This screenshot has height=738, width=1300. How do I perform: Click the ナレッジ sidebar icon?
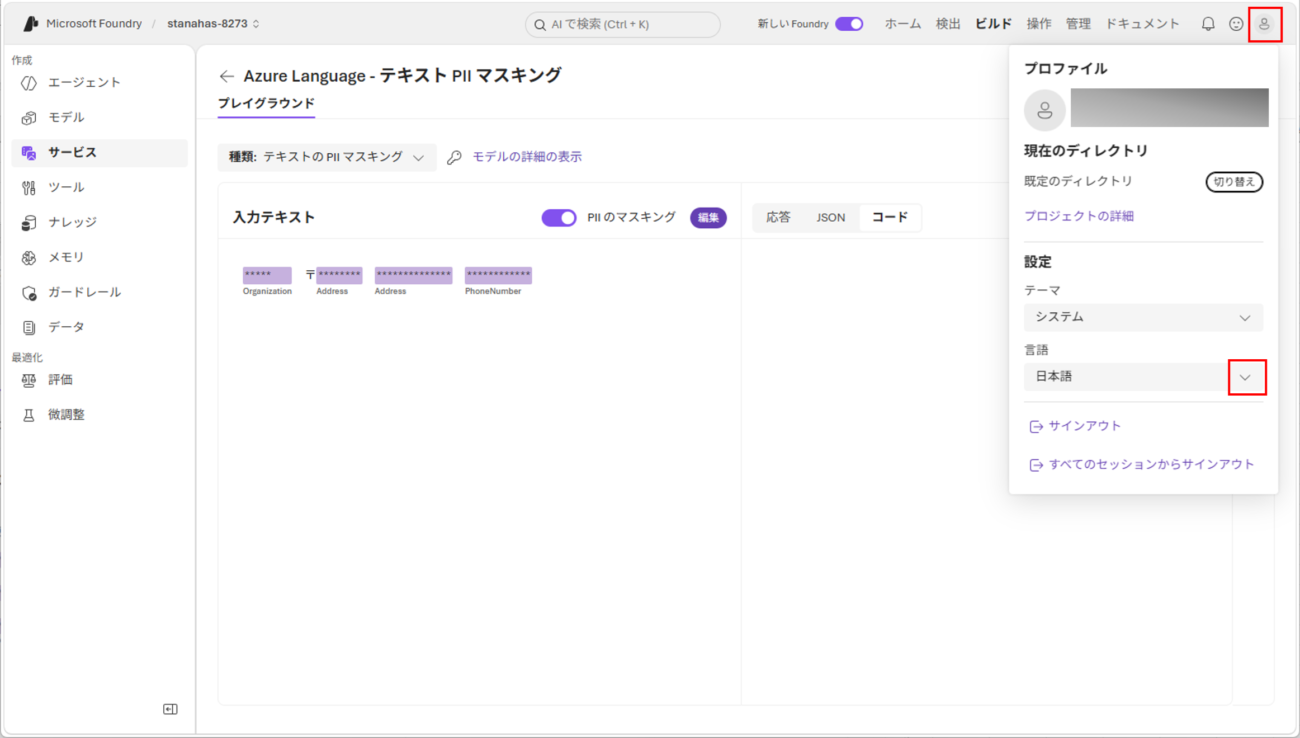coord(29,223)
